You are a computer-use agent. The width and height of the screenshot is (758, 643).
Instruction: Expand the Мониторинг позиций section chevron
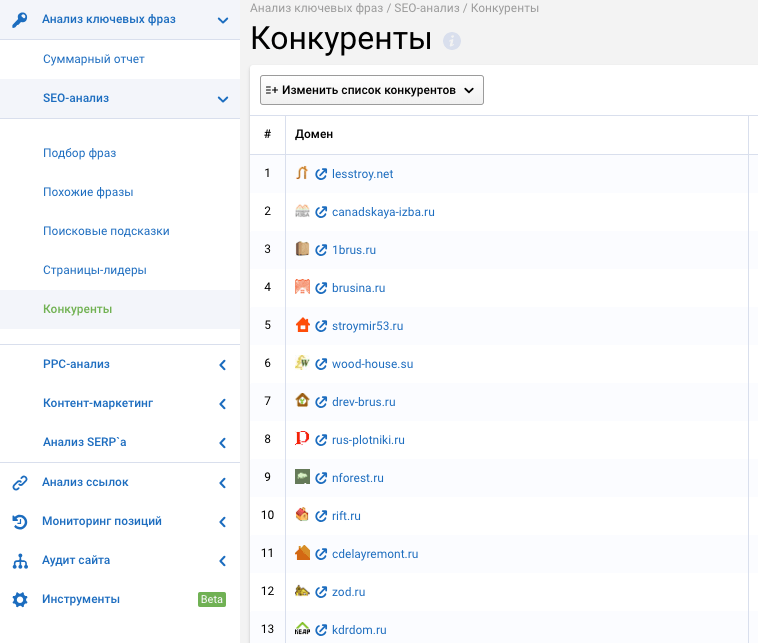[x=222, y=522]
